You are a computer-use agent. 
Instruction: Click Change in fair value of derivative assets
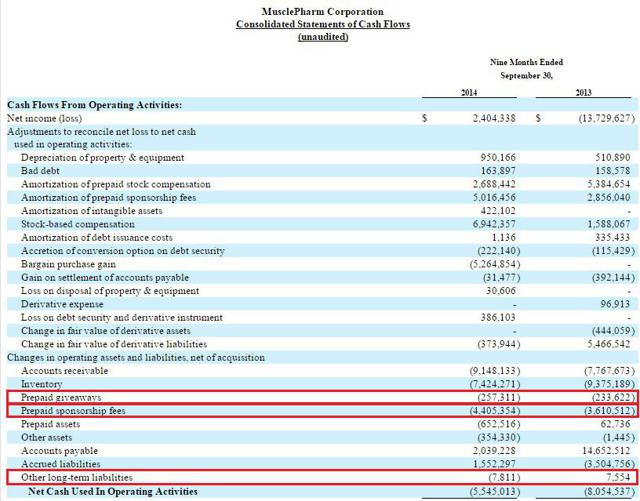(x=106, y=331)
